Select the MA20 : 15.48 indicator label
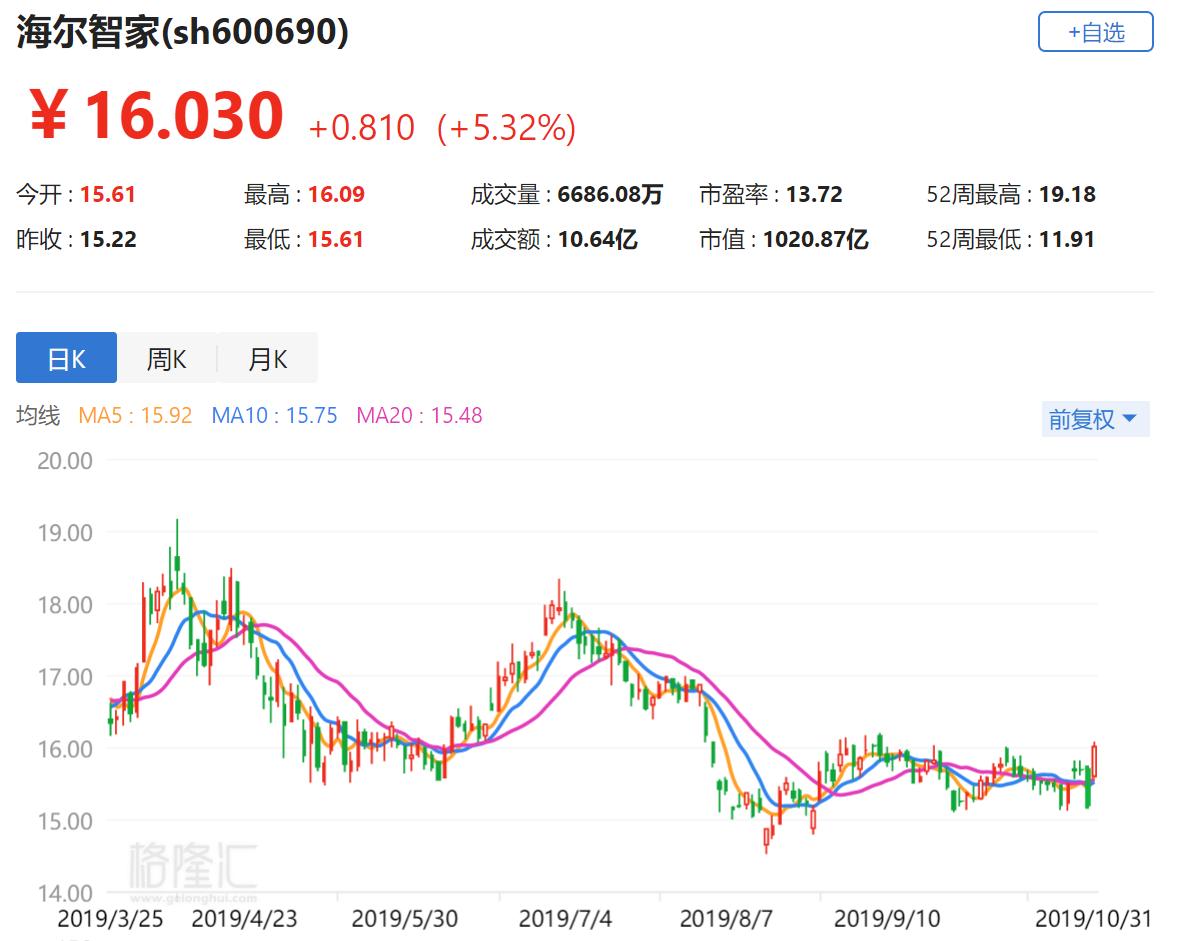Viewport: 1197px width, 941px height. 419,415
